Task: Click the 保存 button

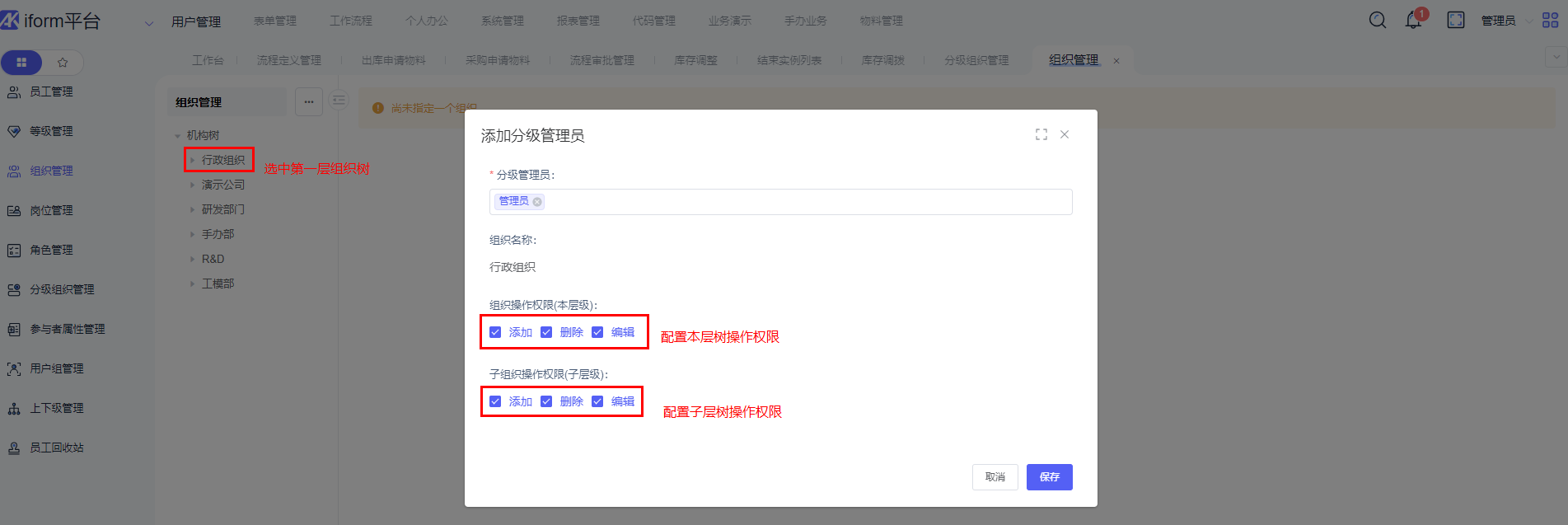Action: pos(1049,477)
